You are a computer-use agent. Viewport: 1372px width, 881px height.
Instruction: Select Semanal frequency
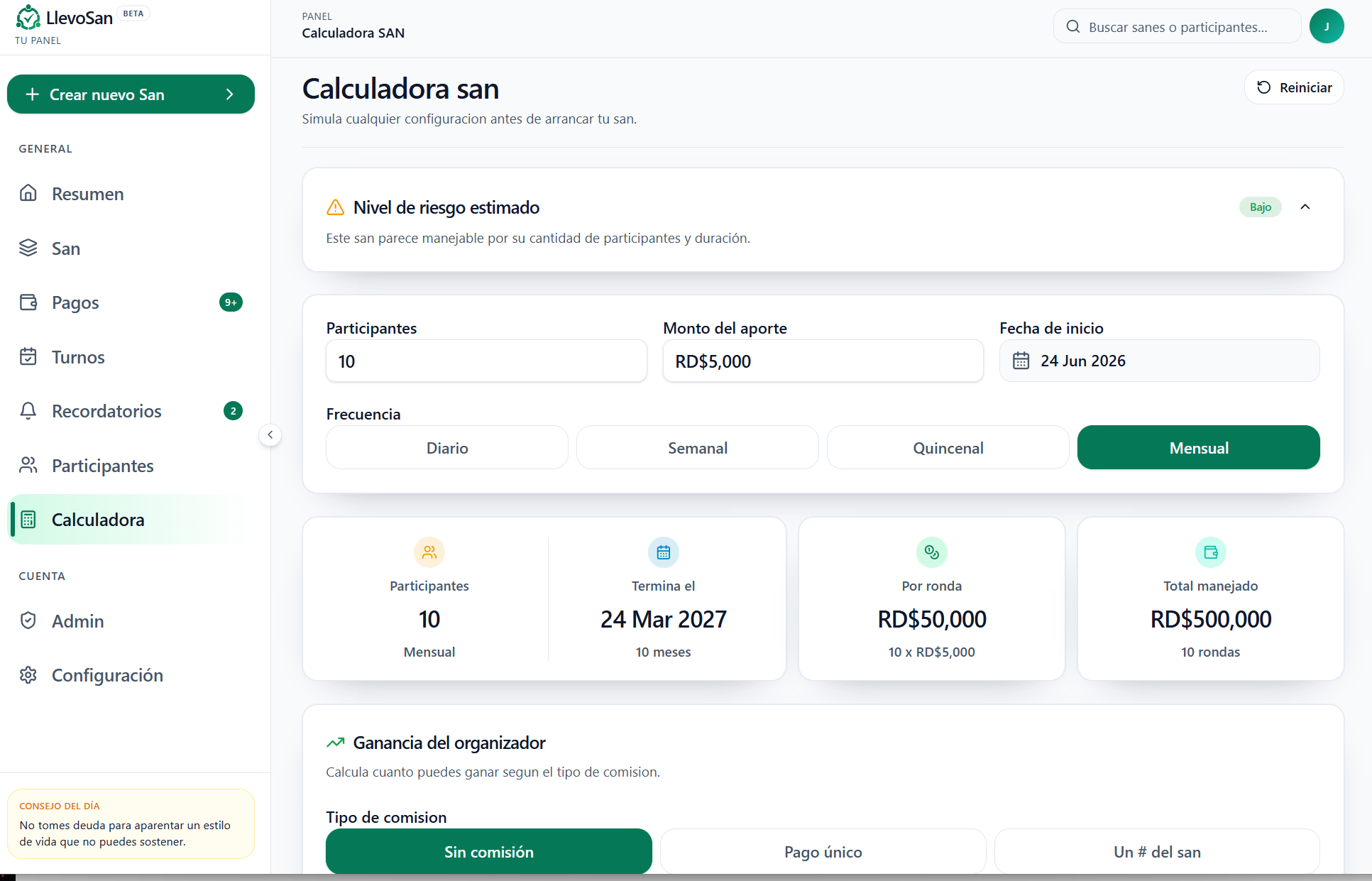click(x=698, y=448)
